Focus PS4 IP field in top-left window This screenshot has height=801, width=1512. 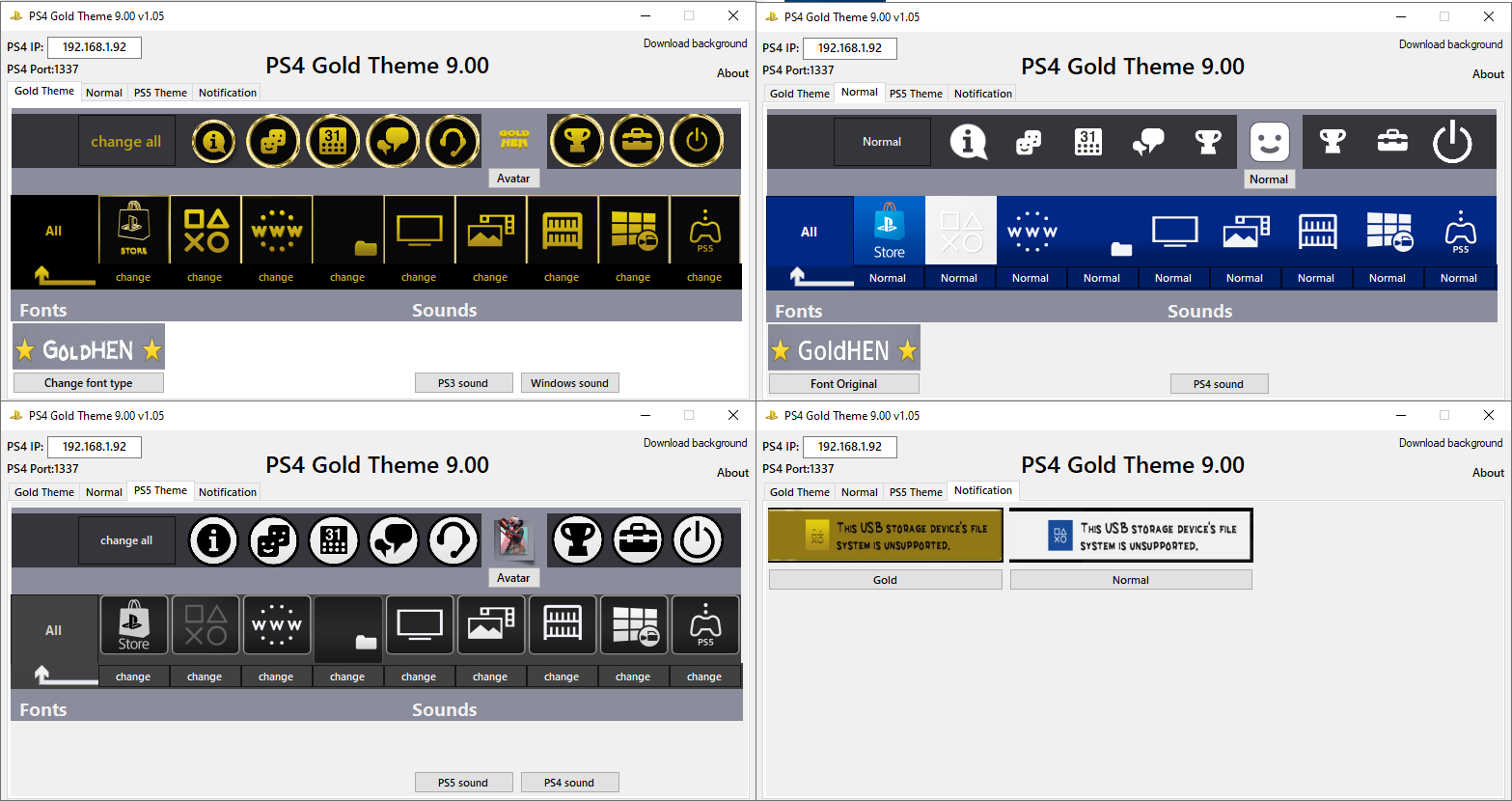tap(95, 47)
